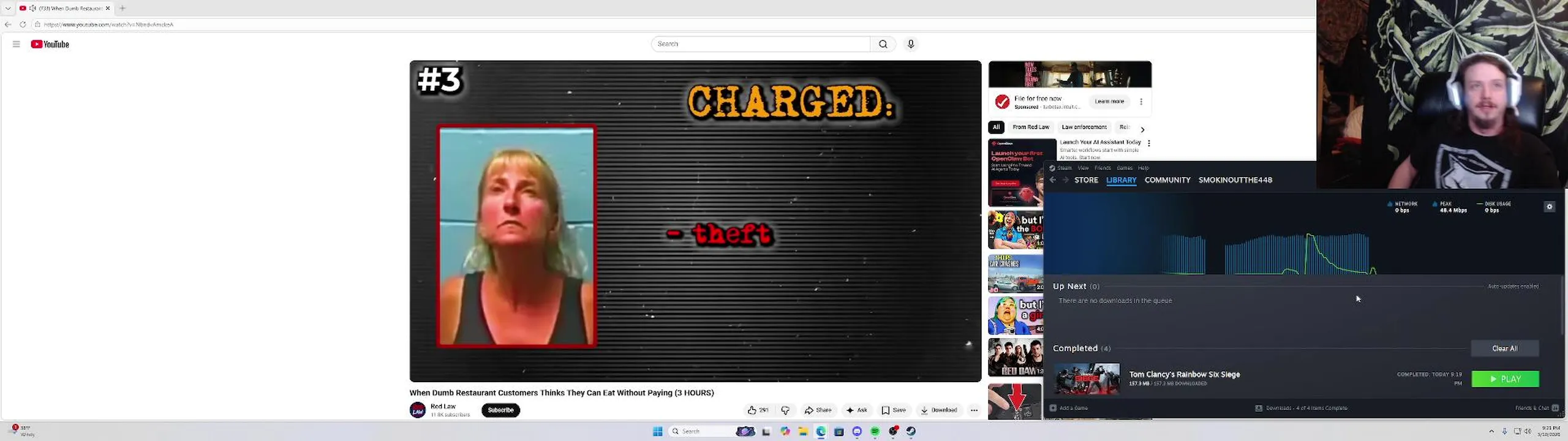This screenshot has width=1568, height=441.
Task: Focus the YouTube search field
Action: [x=760, y=44]
